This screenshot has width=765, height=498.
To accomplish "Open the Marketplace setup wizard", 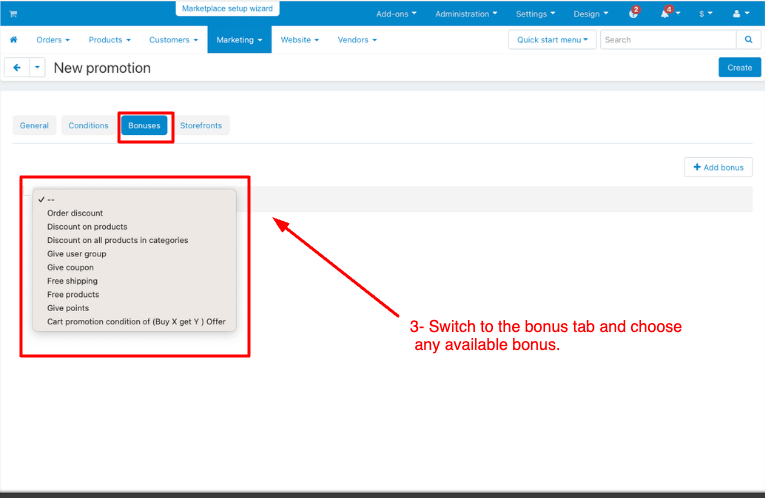I will [227, 8].
